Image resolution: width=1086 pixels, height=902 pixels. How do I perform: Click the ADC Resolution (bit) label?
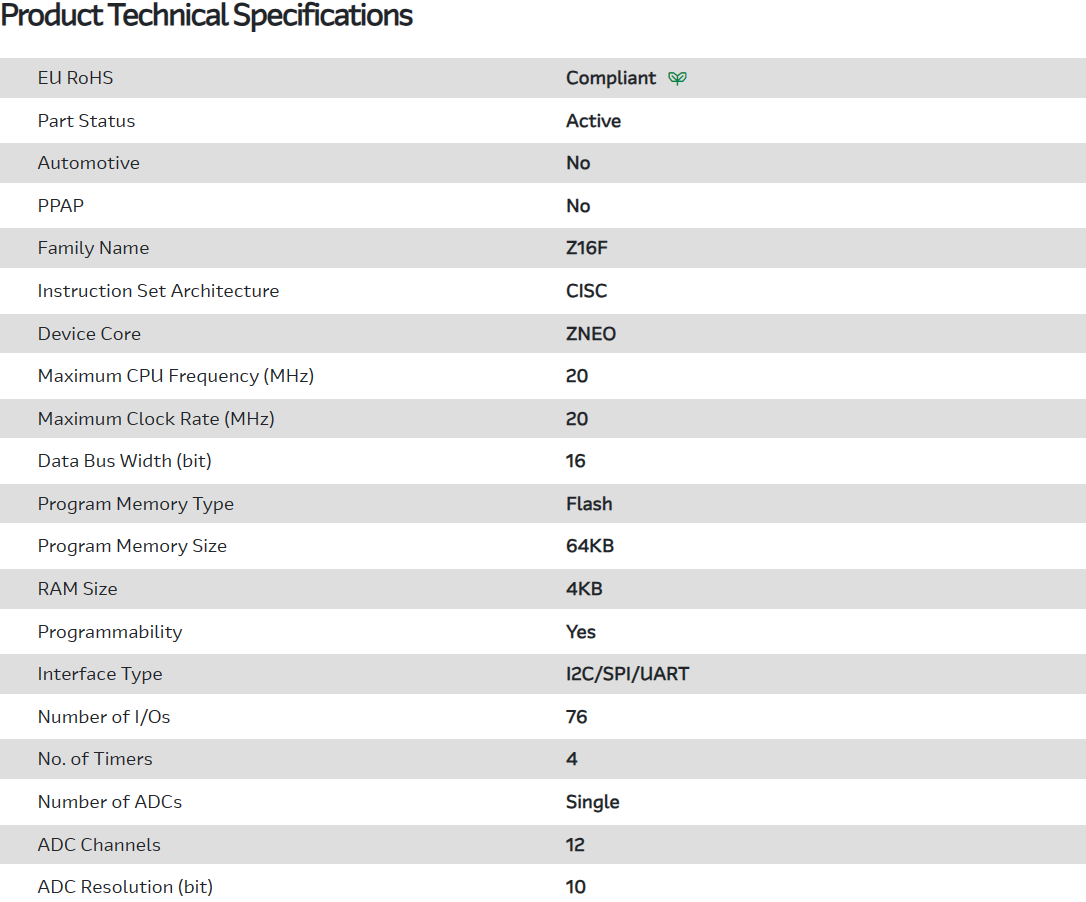(125, 887)
